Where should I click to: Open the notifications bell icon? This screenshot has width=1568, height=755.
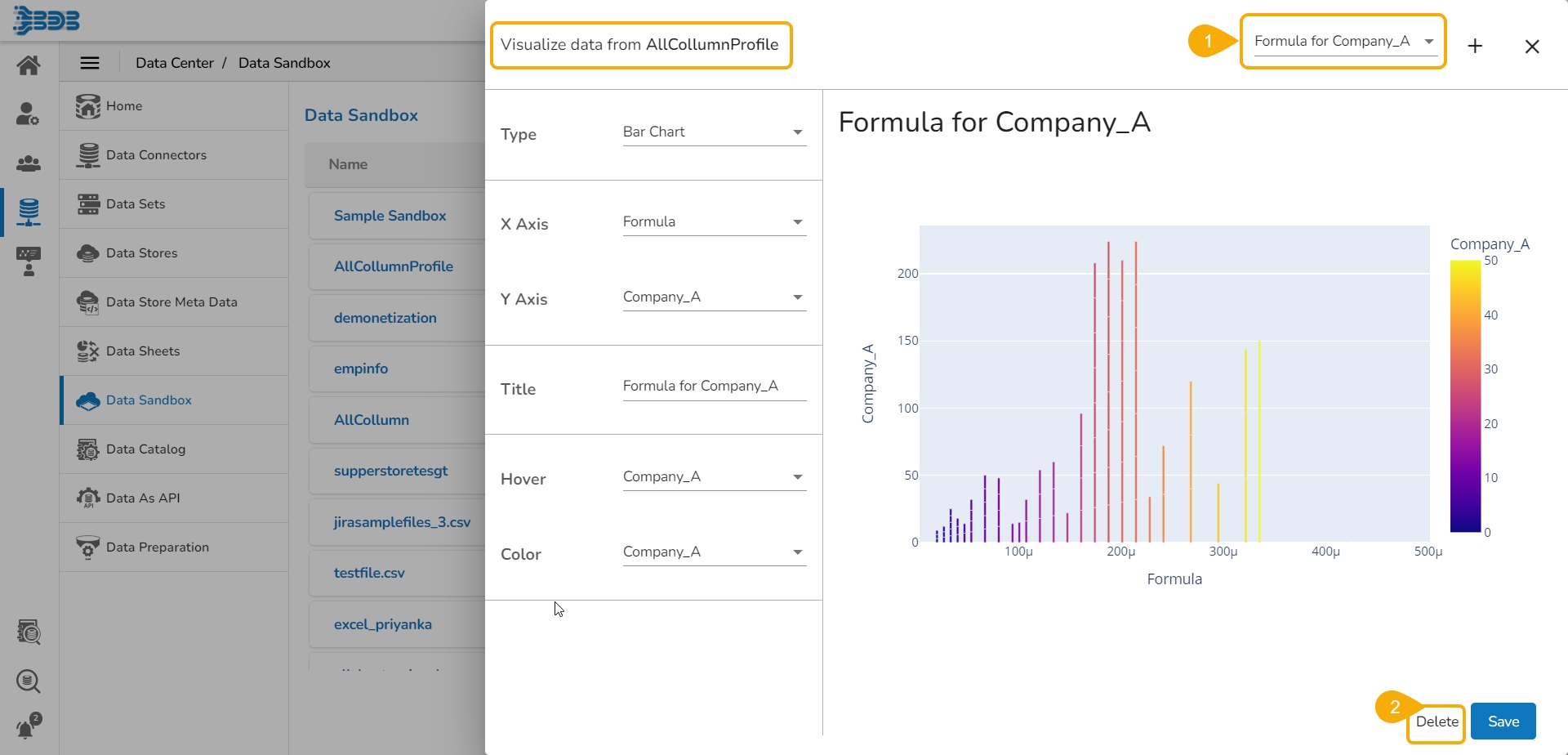[28, 726]
